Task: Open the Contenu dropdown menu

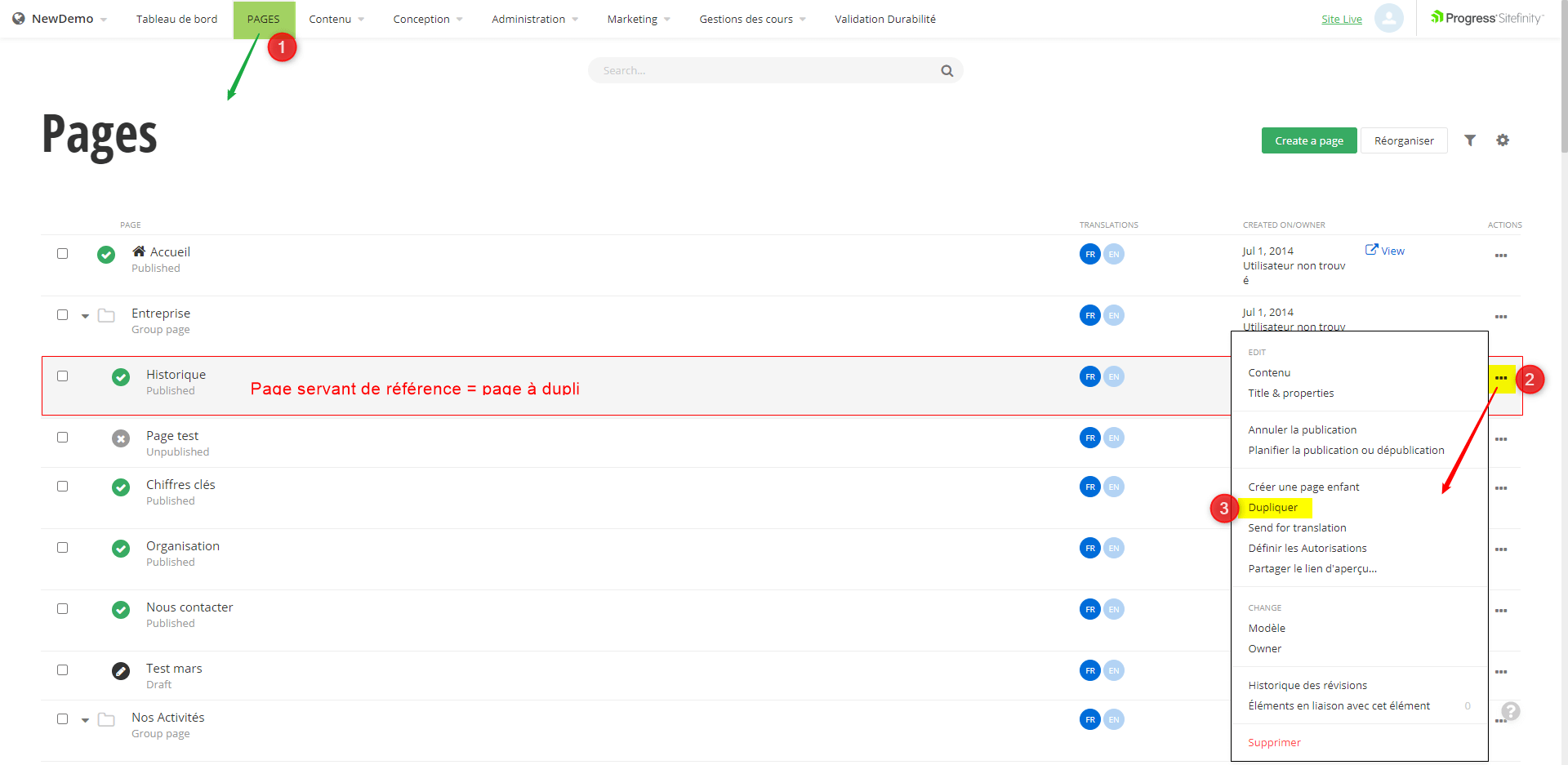Action: (336, 19)
